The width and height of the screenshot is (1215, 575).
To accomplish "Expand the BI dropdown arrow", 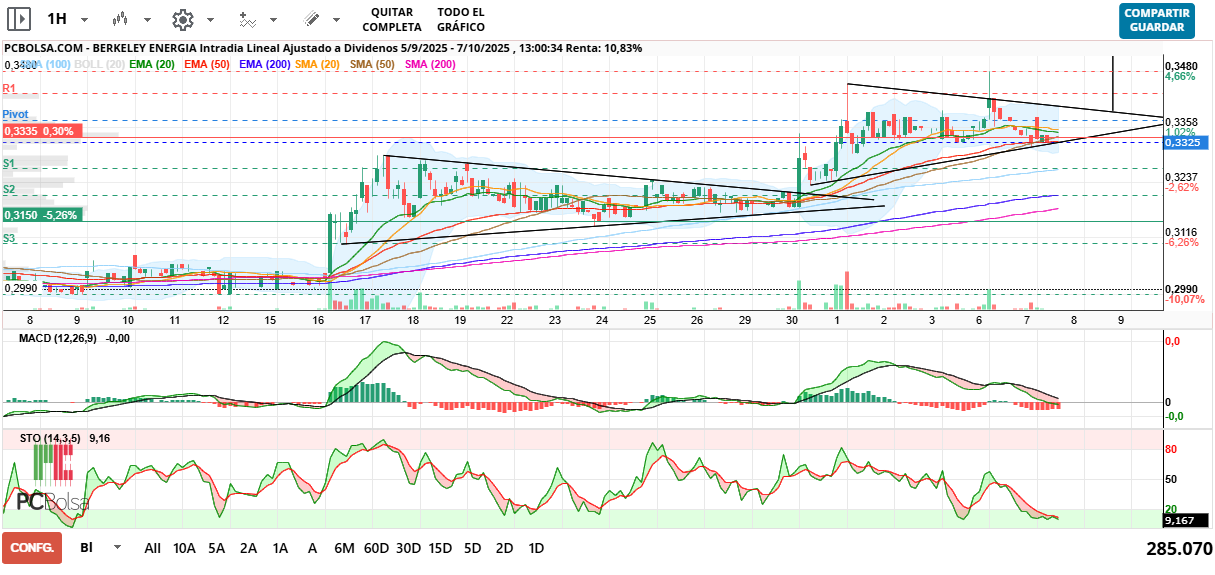I will click(117, 548).
